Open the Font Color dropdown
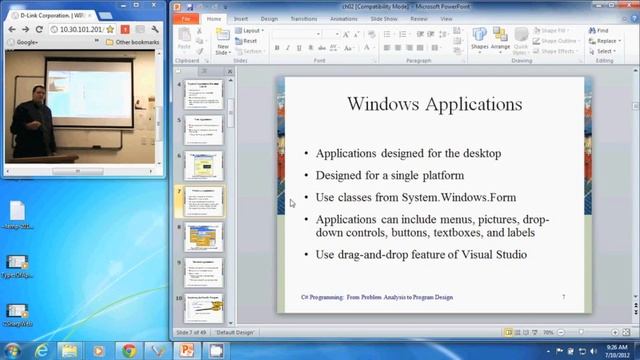Screen dimensions: 640x360 click(369, 48)
